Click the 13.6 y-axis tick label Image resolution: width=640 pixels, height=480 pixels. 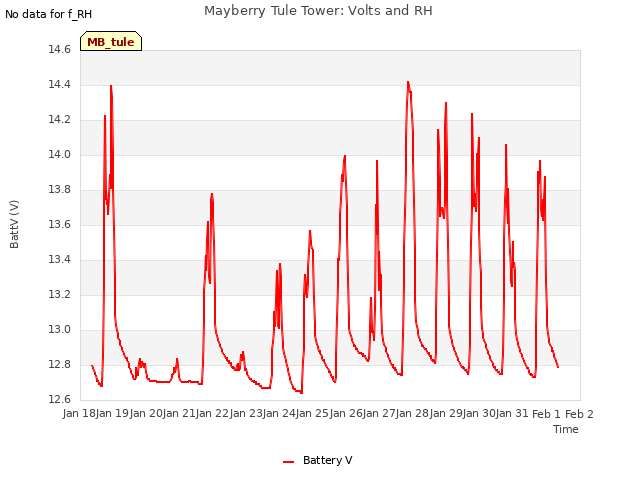(60, 224)
